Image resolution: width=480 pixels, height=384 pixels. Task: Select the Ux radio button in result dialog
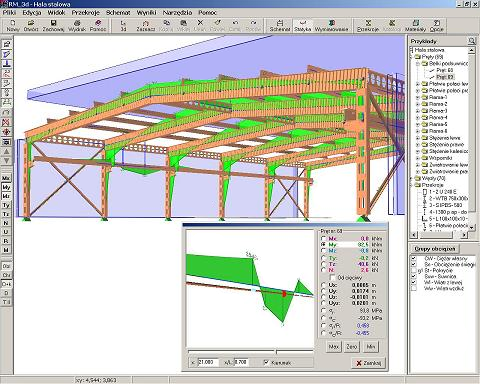pyautogui.click(x=323, y=285)
